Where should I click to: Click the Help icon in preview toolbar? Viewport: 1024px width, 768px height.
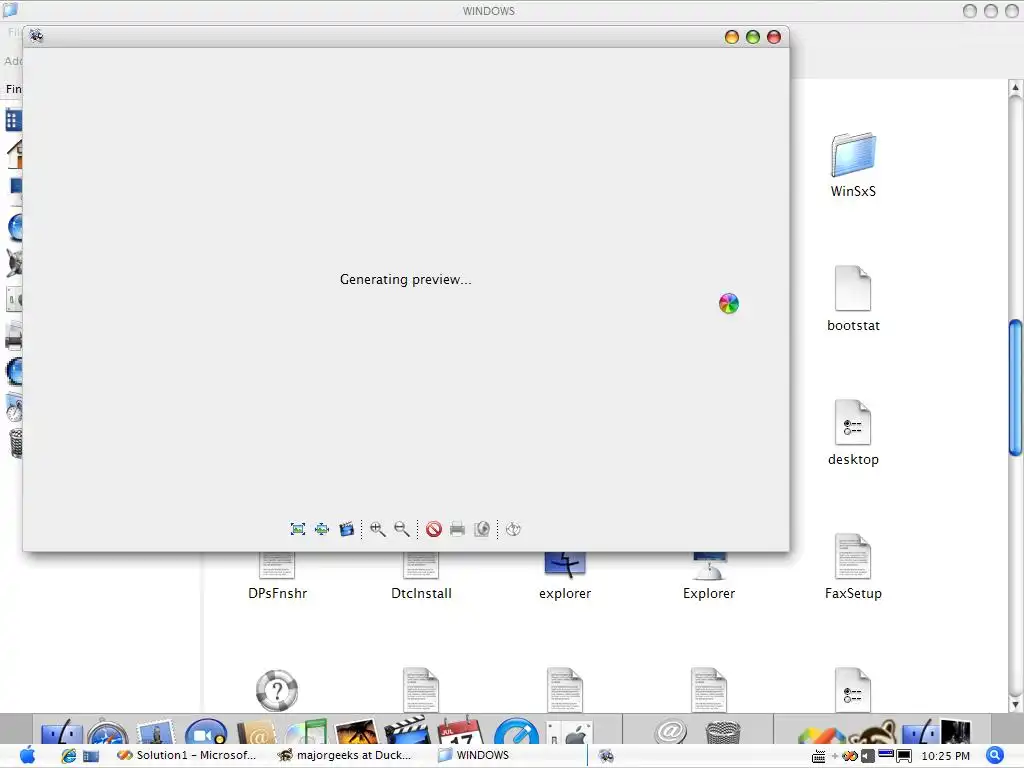(513, 529)
